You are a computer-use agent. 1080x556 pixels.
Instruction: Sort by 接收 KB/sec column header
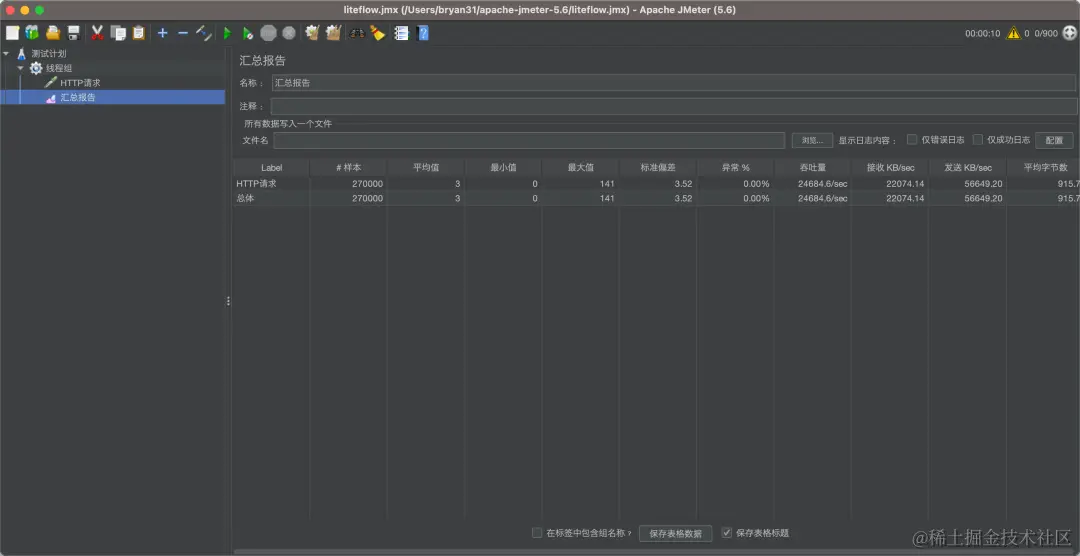890,167
